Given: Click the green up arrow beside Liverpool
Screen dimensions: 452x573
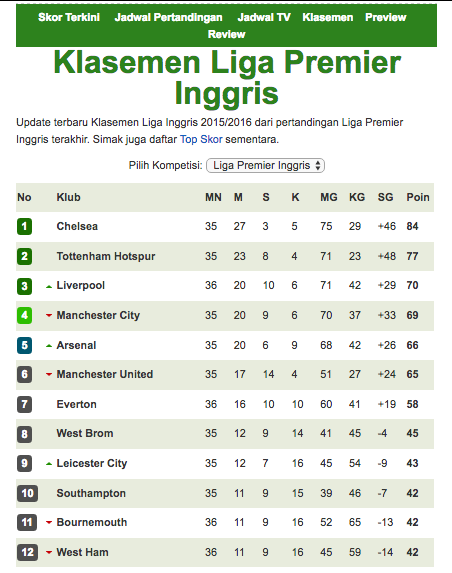Looking at the screenshot, I should click(x=49, y=286).
